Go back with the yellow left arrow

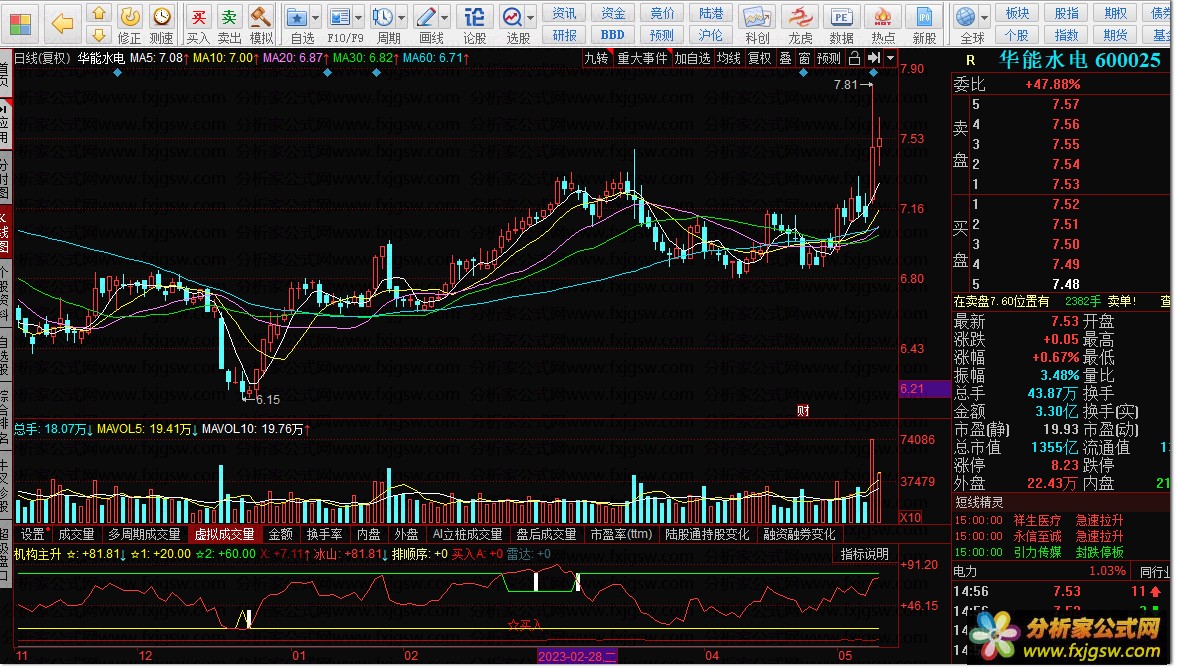point(62,24)
